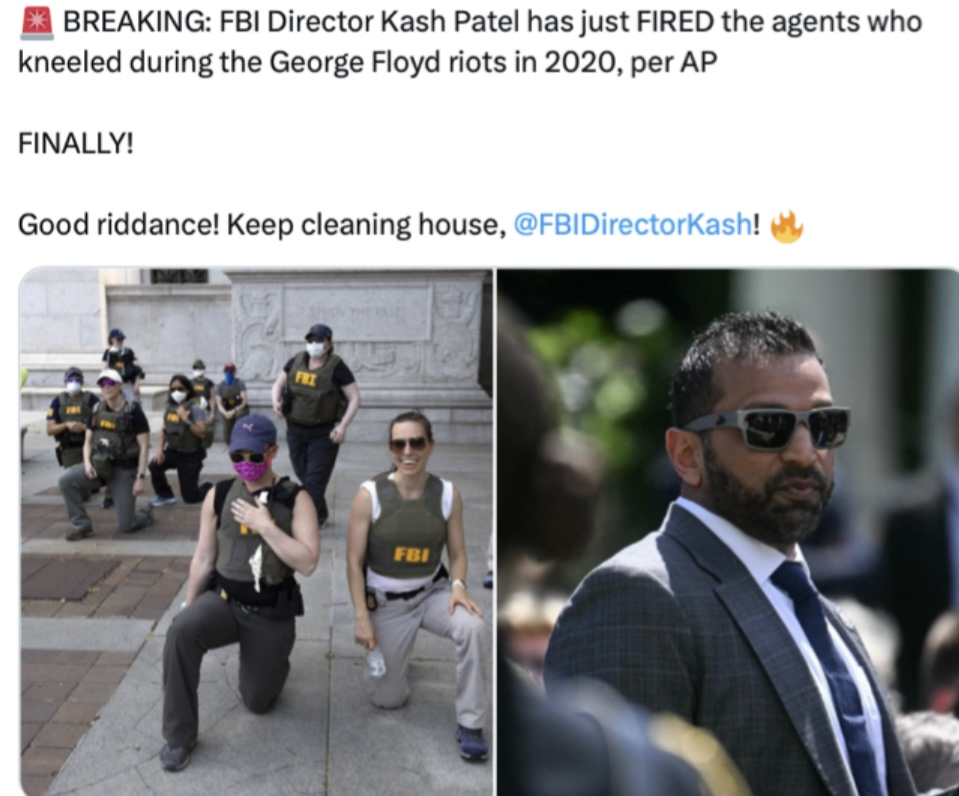Open the @FBIDirectorKash mention link
959x796 pixels.
632,225
